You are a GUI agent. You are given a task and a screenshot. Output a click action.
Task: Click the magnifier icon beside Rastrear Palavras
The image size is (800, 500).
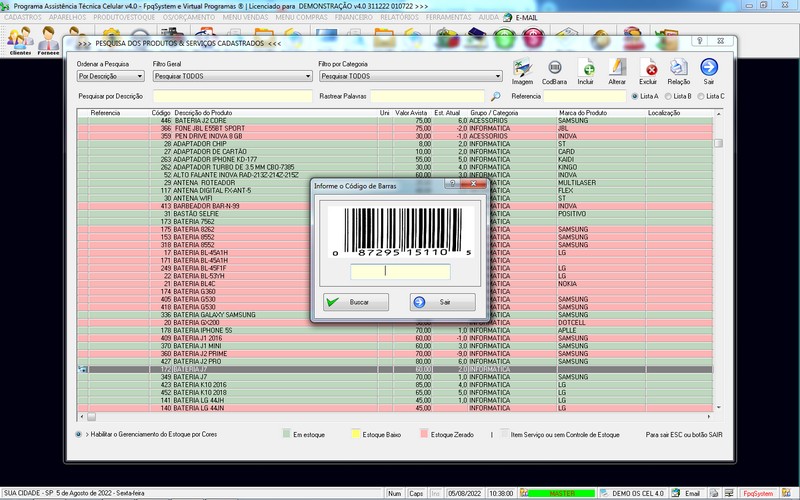point(495,96)
